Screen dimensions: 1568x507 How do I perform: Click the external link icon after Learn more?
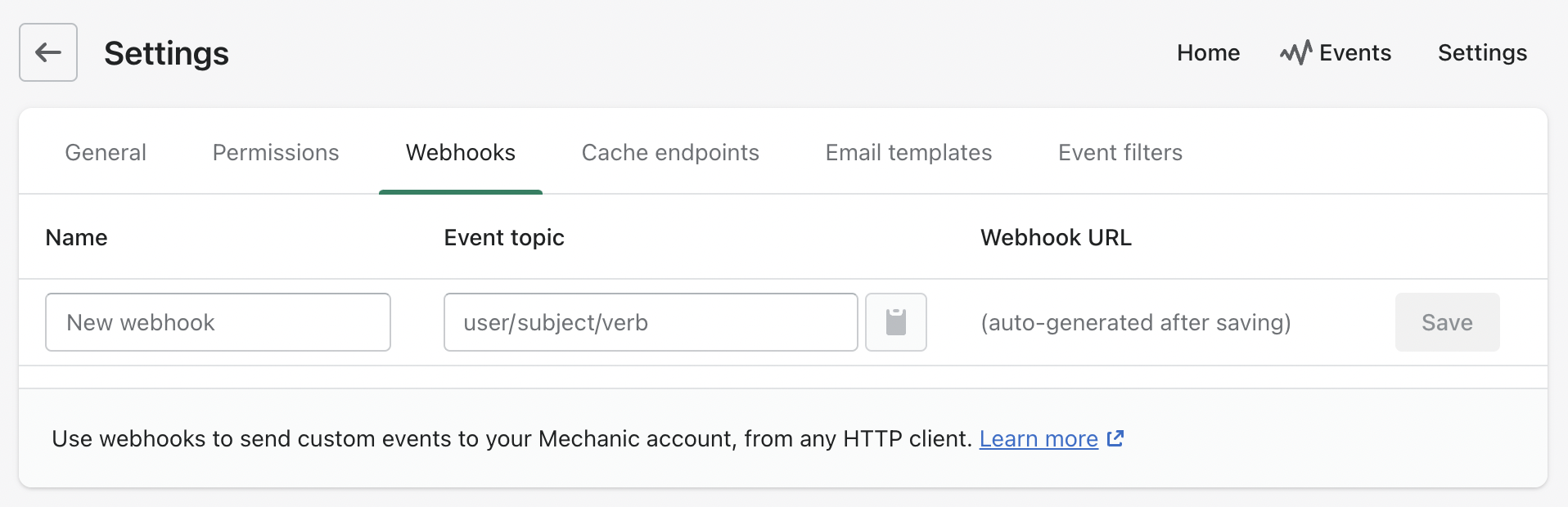click(x=1115, y=438)
